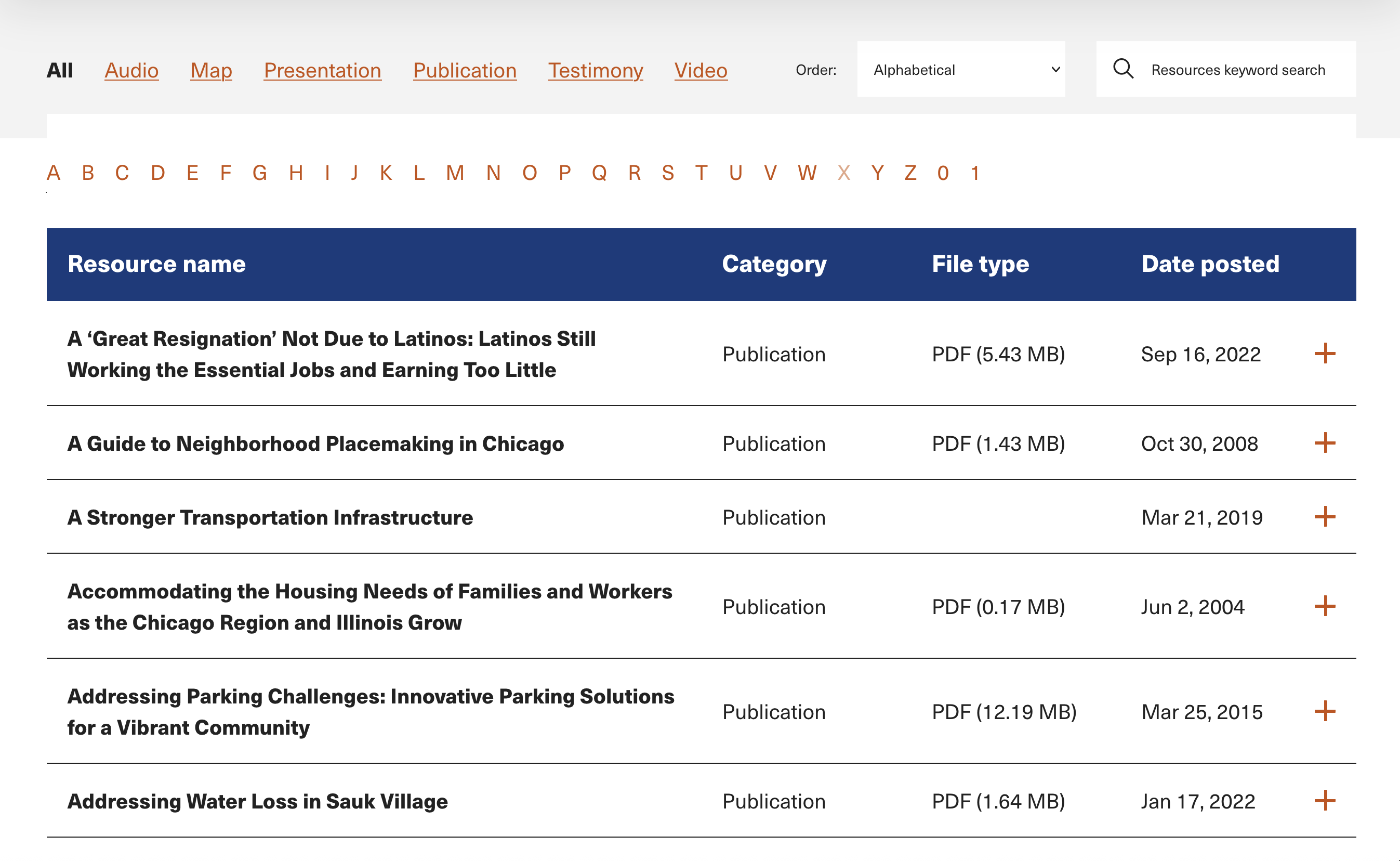The height and width of the screenshot is (861, 1400).
Task: Jump to letter S in alphabet index
Action: [668, 173]
